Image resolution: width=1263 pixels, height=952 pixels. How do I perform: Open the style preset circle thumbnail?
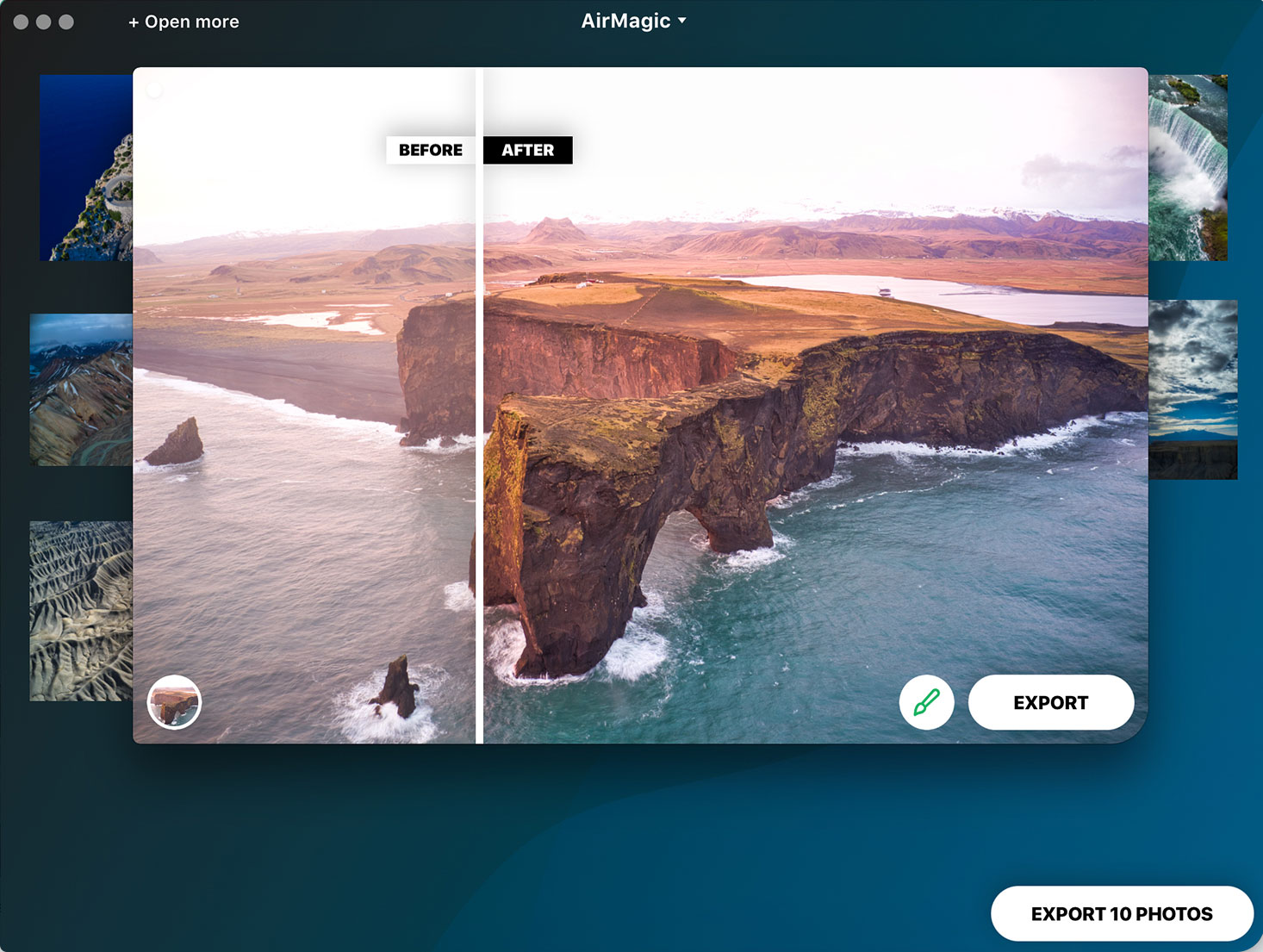[x=174, y=702]
